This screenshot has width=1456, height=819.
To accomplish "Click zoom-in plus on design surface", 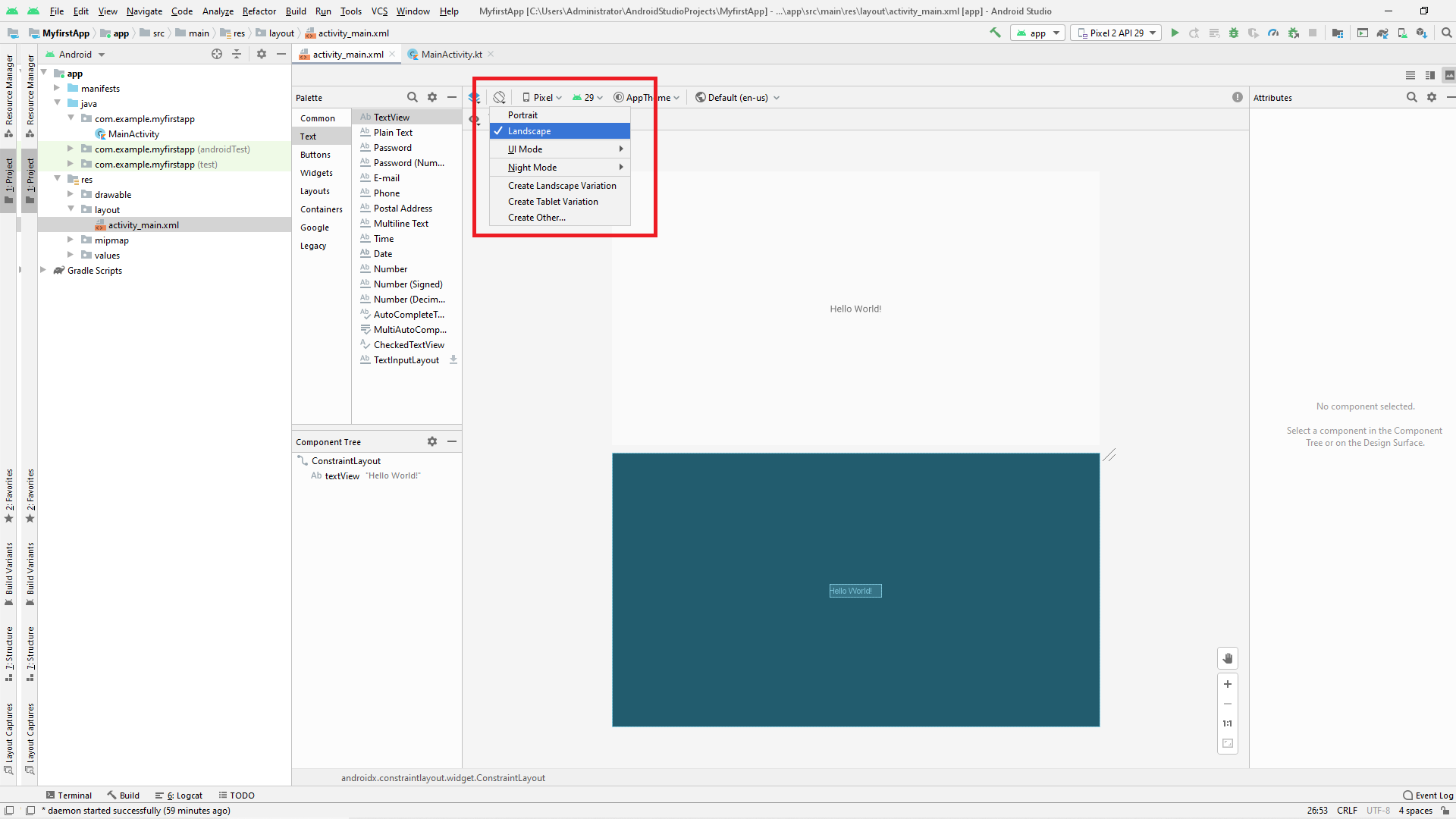I will tap(1228, 684).
